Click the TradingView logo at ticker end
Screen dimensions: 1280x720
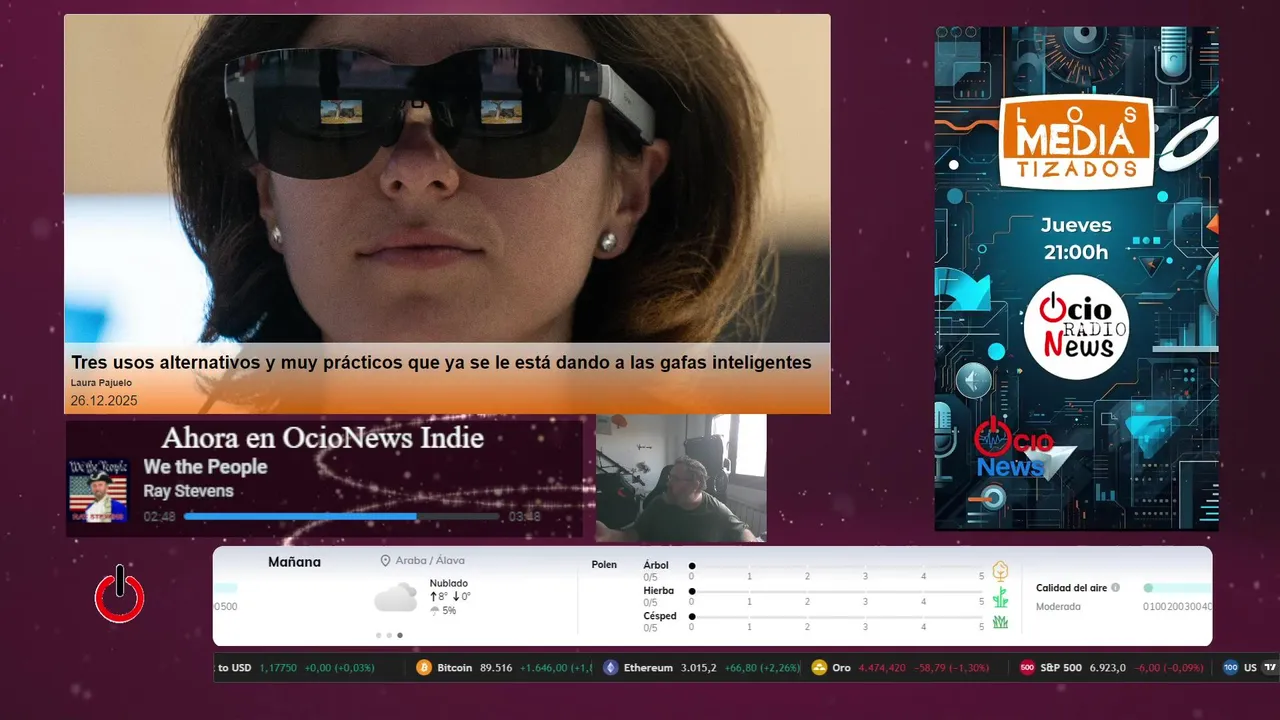pyautogui.click(x=1271, y=667)
